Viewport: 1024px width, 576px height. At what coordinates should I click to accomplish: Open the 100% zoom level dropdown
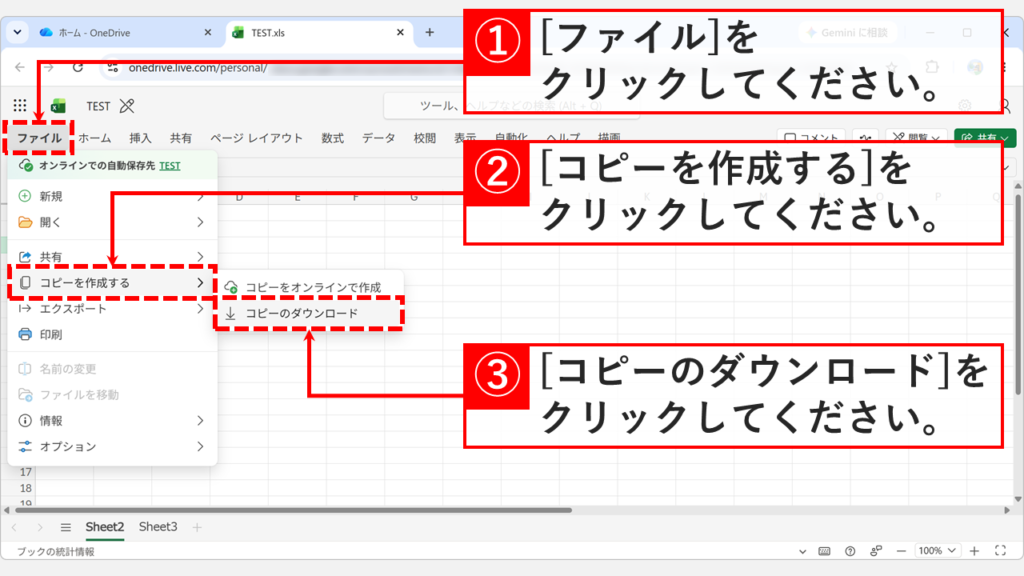click(x=937, y=551)
